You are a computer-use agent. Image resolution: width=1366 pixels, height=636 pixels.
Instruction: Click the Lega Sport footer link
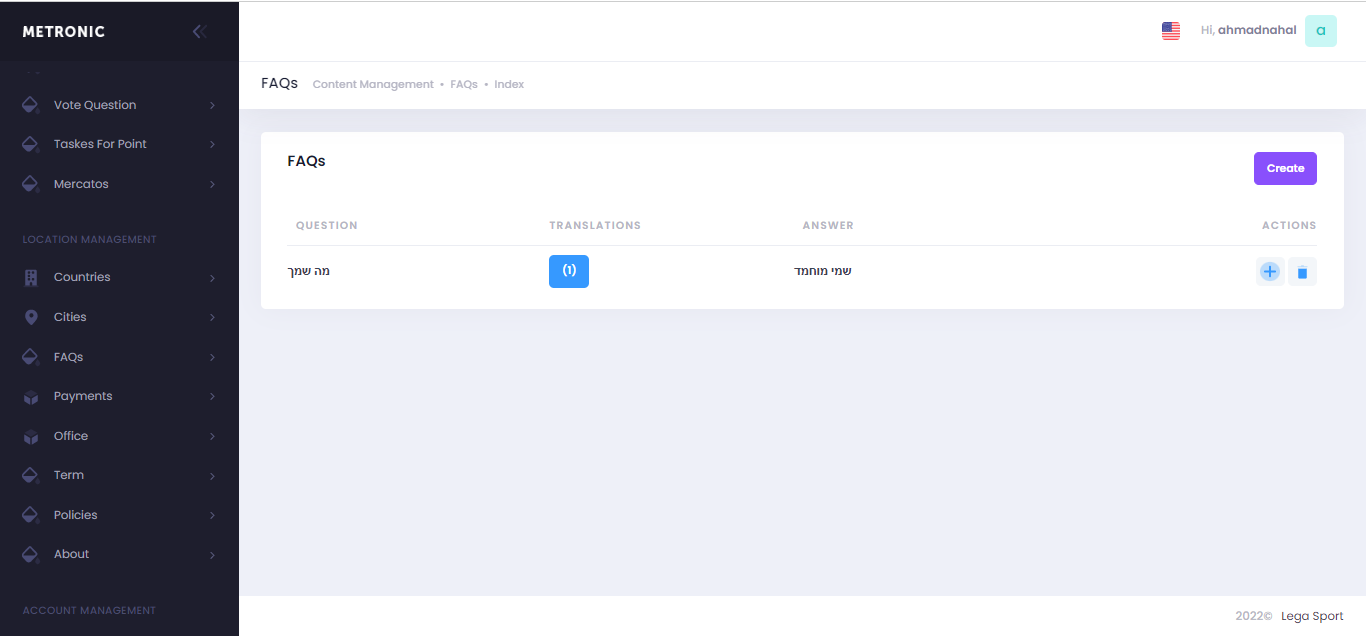click(x=1312, y=616)
